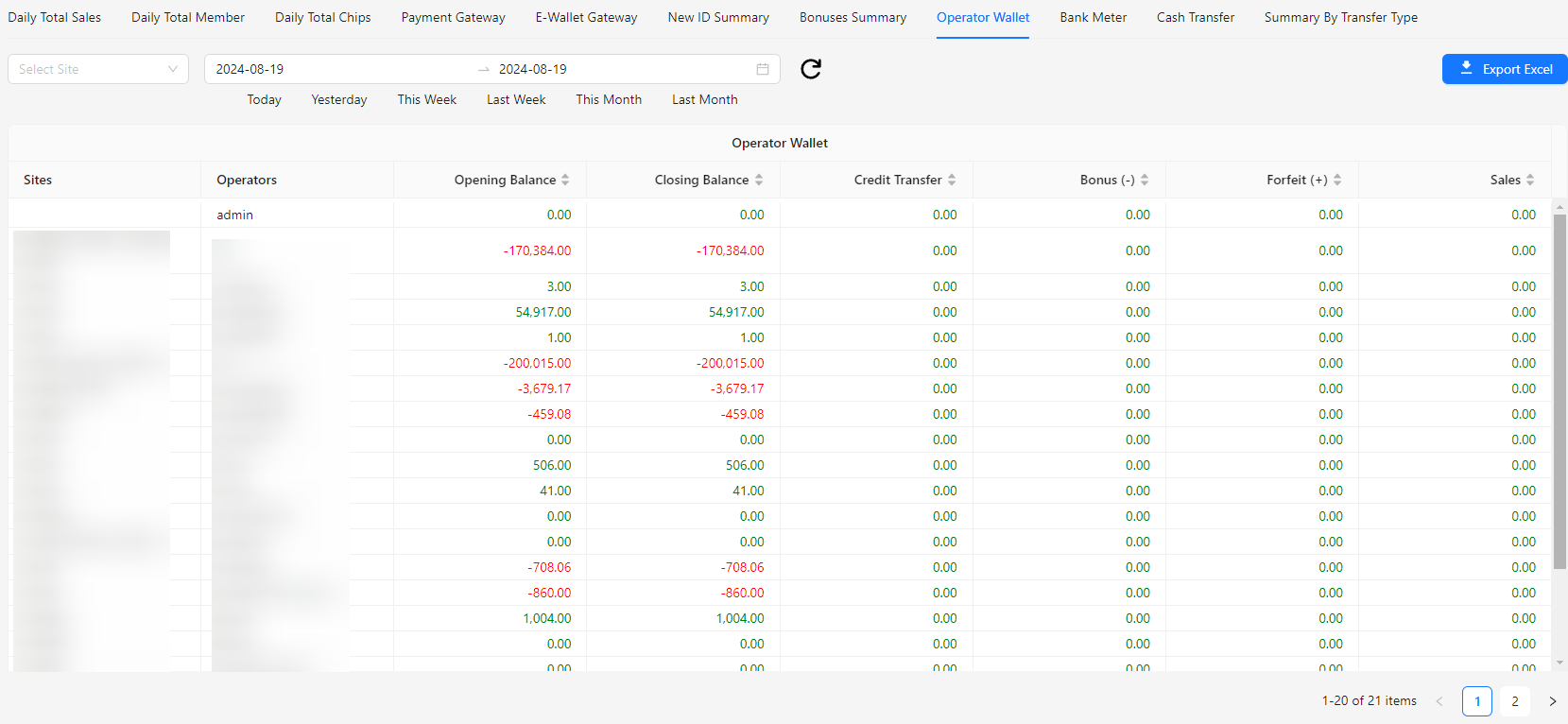Viewport: 1568px width, 724px height.
Task: Switch to Daily Total Sales tab
Action: pyautogui.click(x=55, y=17)
